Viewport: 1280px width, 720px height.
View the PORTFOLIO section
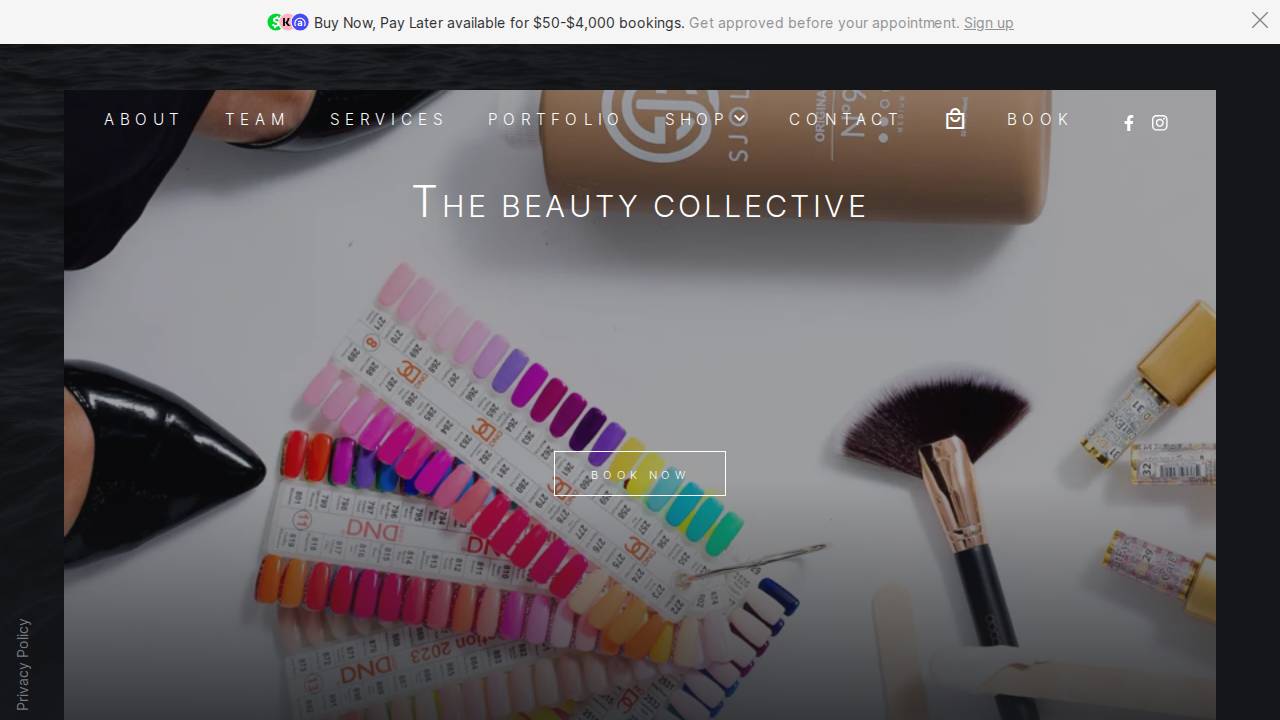(555, 119)
